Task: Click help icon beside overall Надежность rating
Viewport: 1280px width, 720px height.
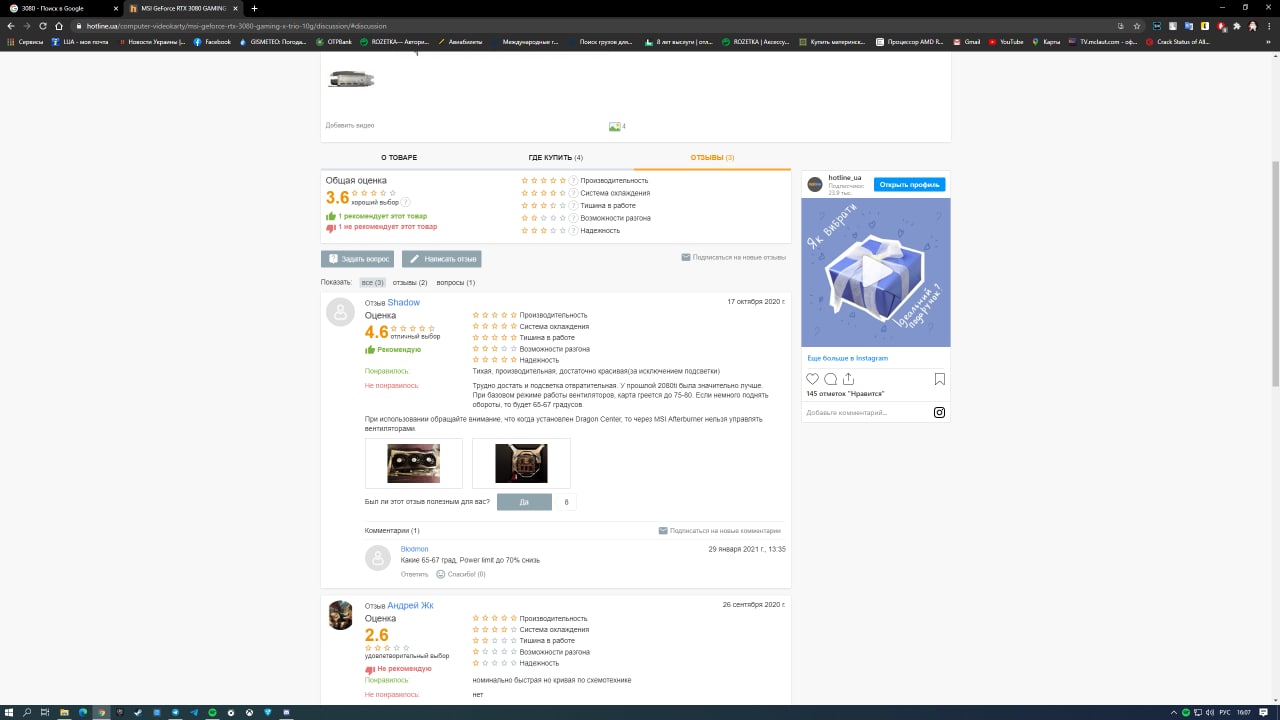Action: (573, 231)
